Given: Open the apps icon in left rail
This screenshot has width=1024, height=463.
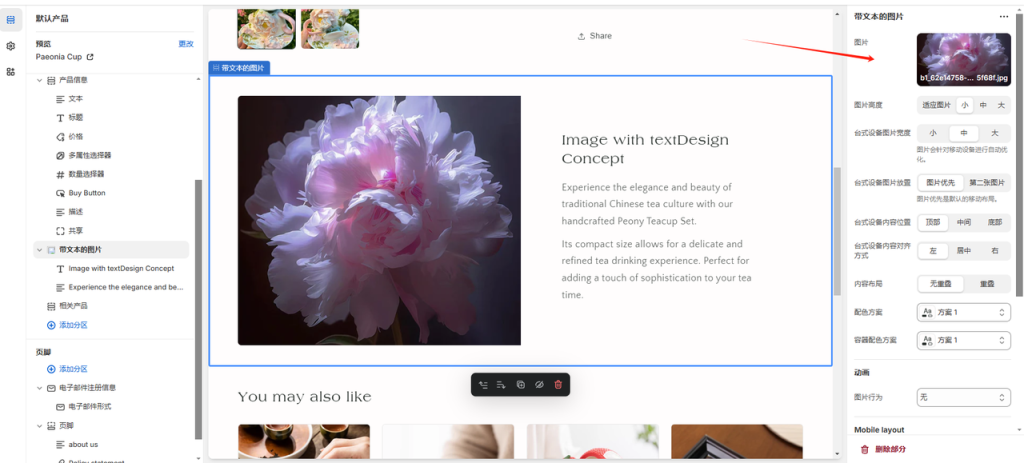Looking at the screenshot, I should click(11, 72).
